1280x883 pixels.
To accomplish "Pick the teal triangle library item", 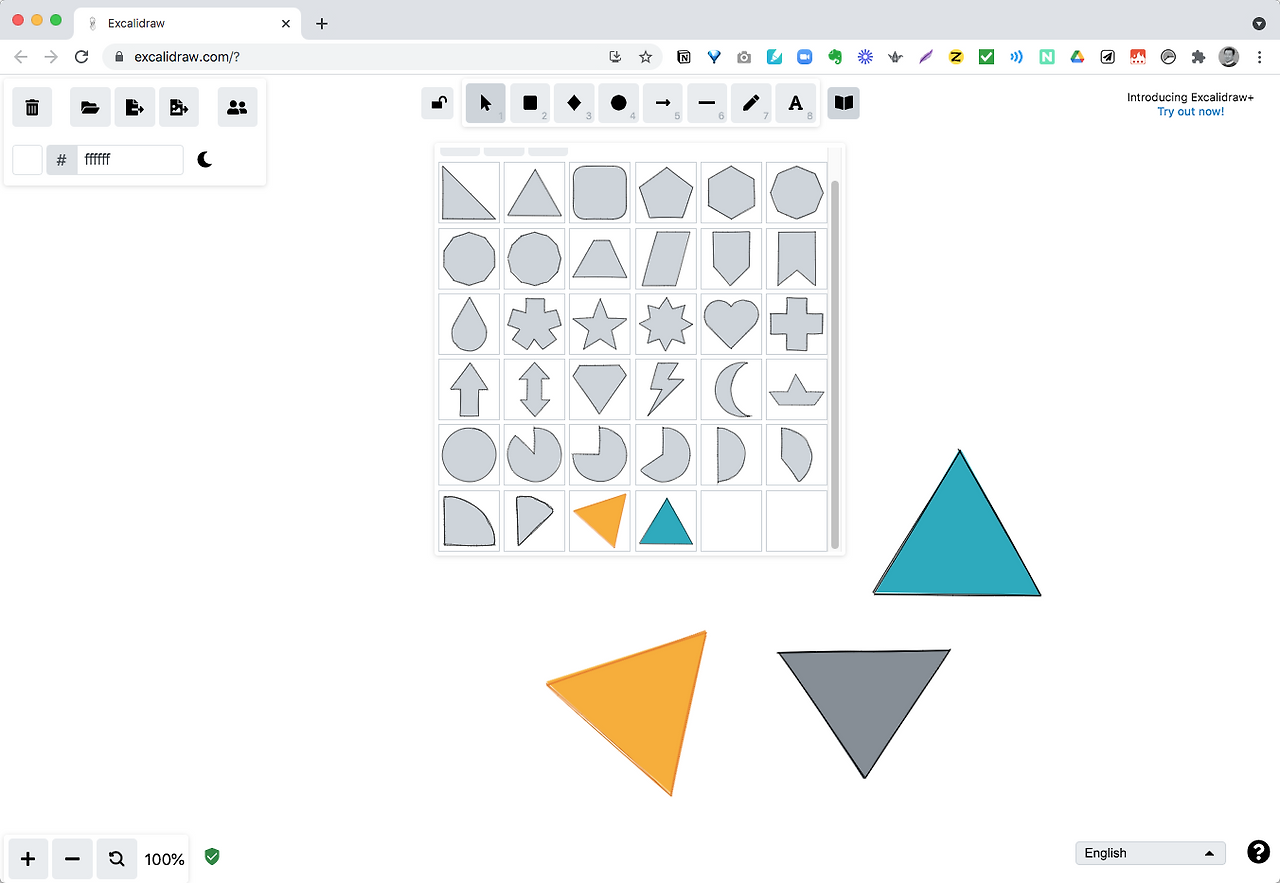I will click(x=666, y=520).
